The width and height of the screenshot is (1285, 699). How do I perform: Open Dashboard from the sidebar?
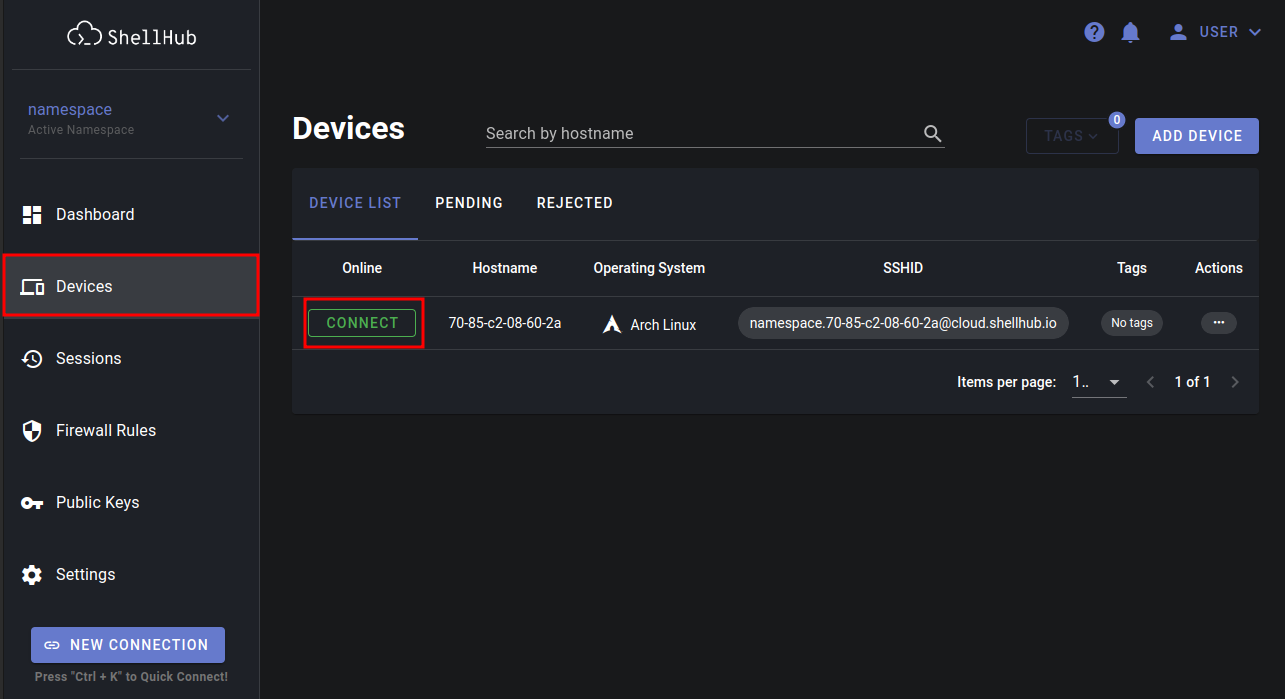click(130, 215)
